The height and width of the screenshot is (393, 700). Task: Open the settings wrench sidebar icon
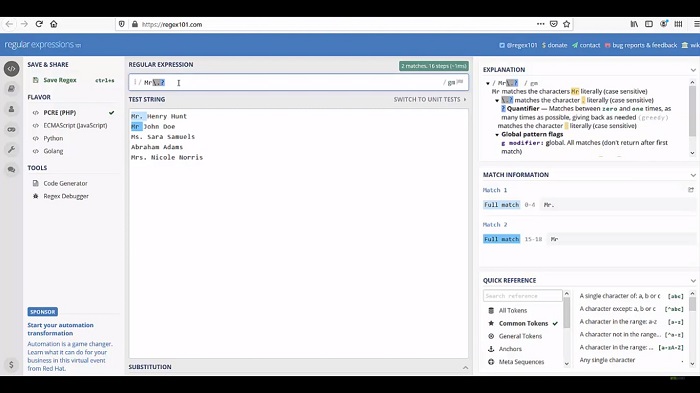12,150
